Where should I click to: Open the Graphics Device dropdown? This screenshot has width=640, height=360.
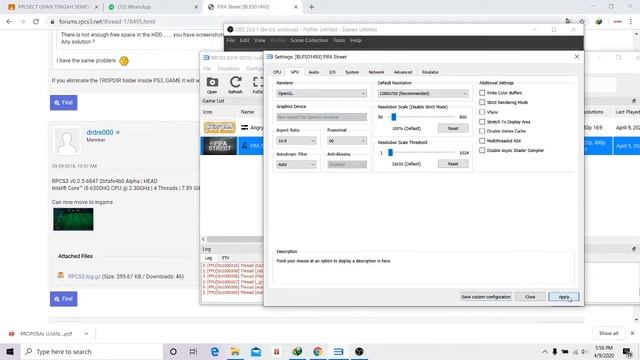[321, 117]
